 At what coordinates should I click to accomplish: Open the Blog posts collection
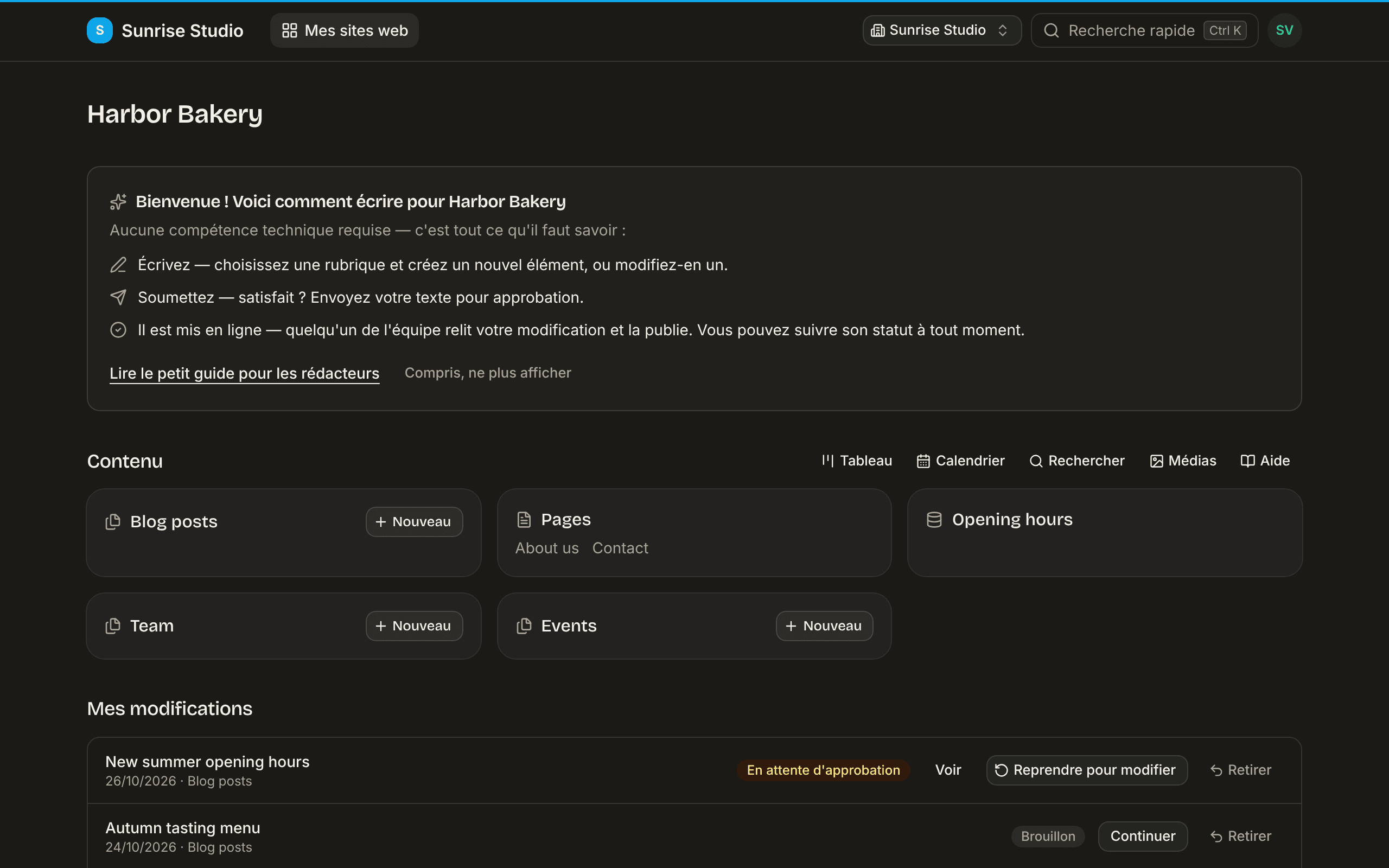173,522
